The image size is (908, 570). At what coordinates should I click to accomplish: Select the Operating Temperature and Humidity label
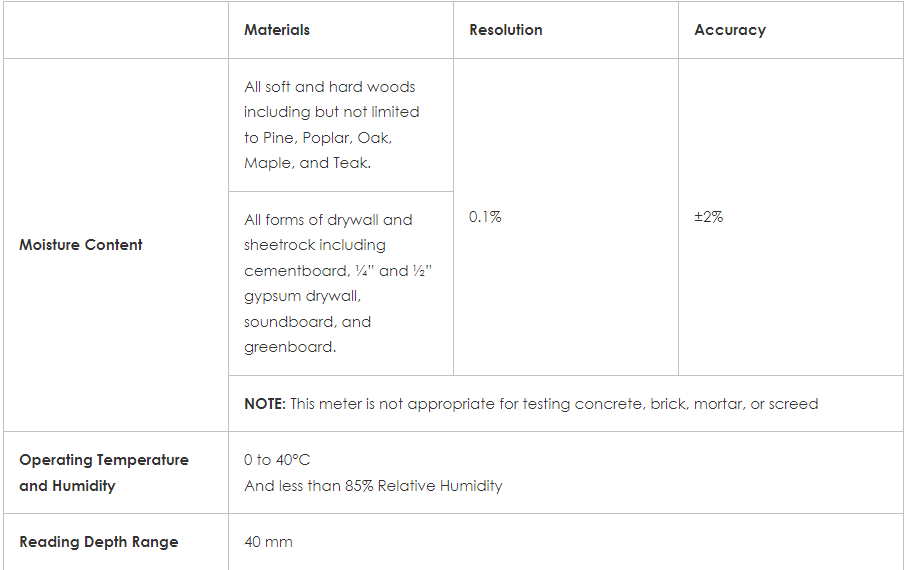coord(104,473)
